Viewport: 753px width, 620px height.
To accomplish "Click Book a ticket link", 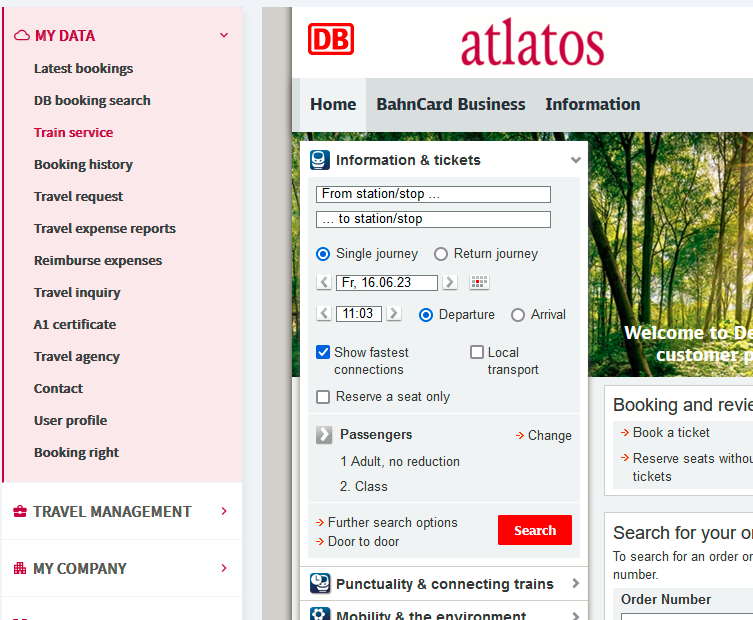I will click(x=665, y=433).
